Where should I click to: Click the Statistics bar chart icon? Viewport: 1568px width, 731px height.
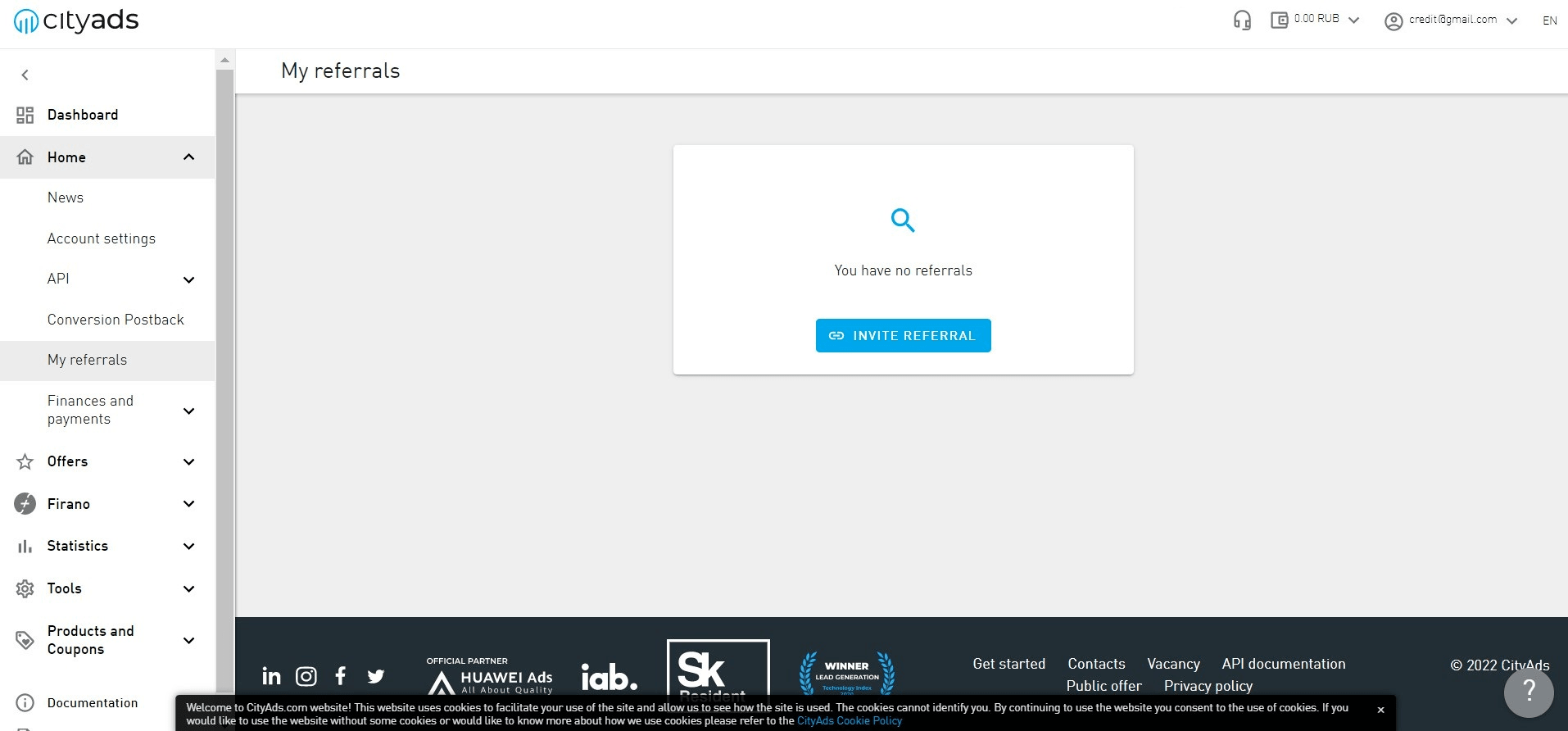tap(25, 546)
